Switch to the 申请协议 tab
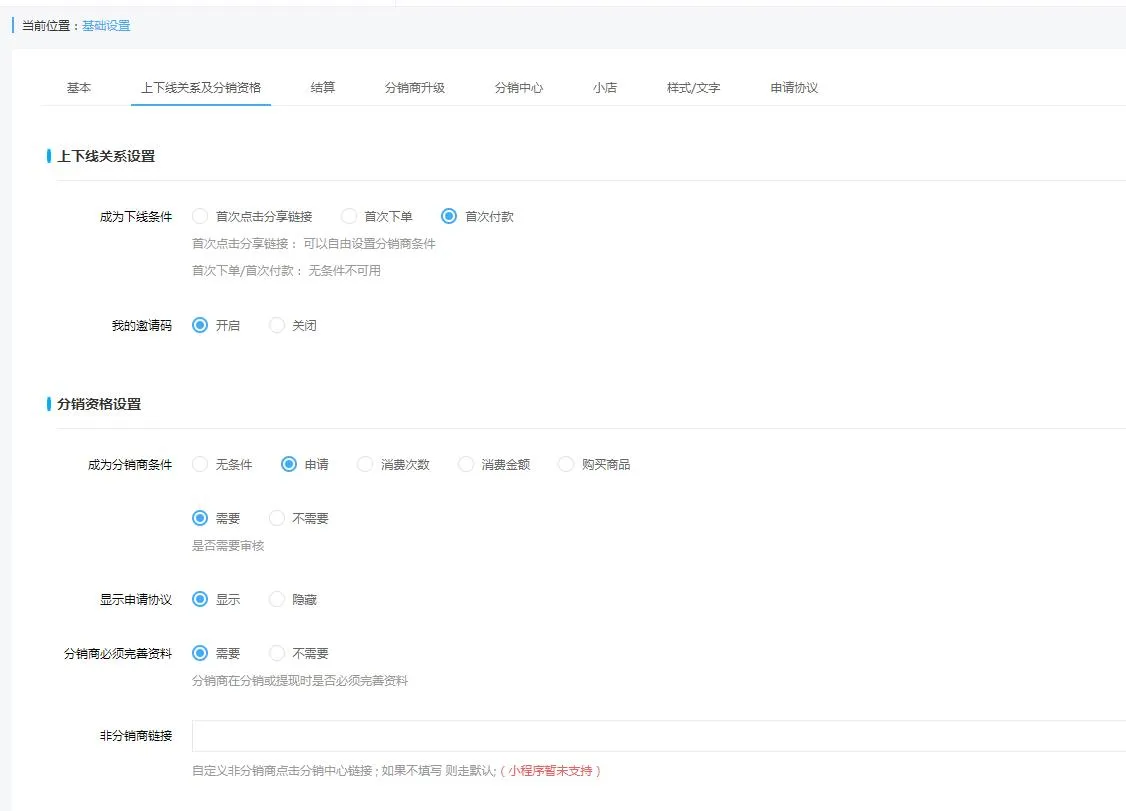The image size is (1126, 811). coord(794,88)
